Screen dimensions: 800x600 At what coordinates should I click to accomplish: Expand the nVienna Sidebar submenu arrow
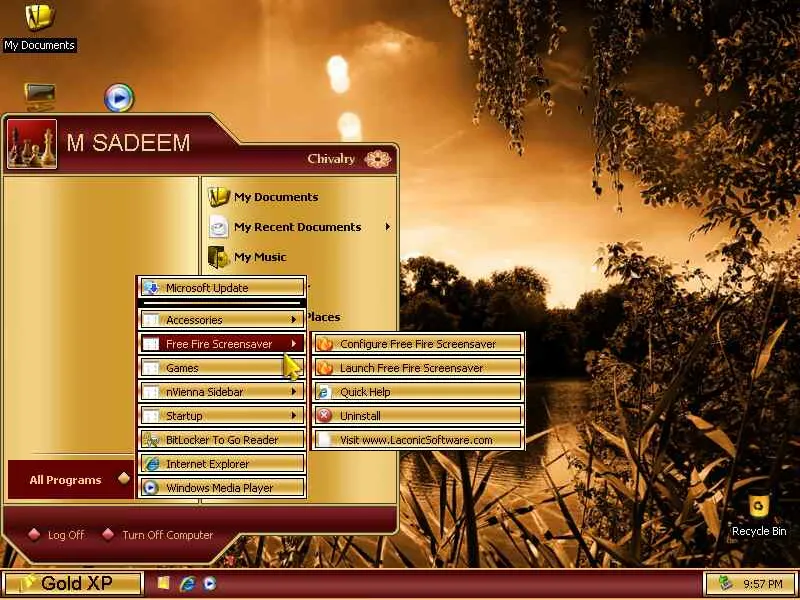click(293, 392)
